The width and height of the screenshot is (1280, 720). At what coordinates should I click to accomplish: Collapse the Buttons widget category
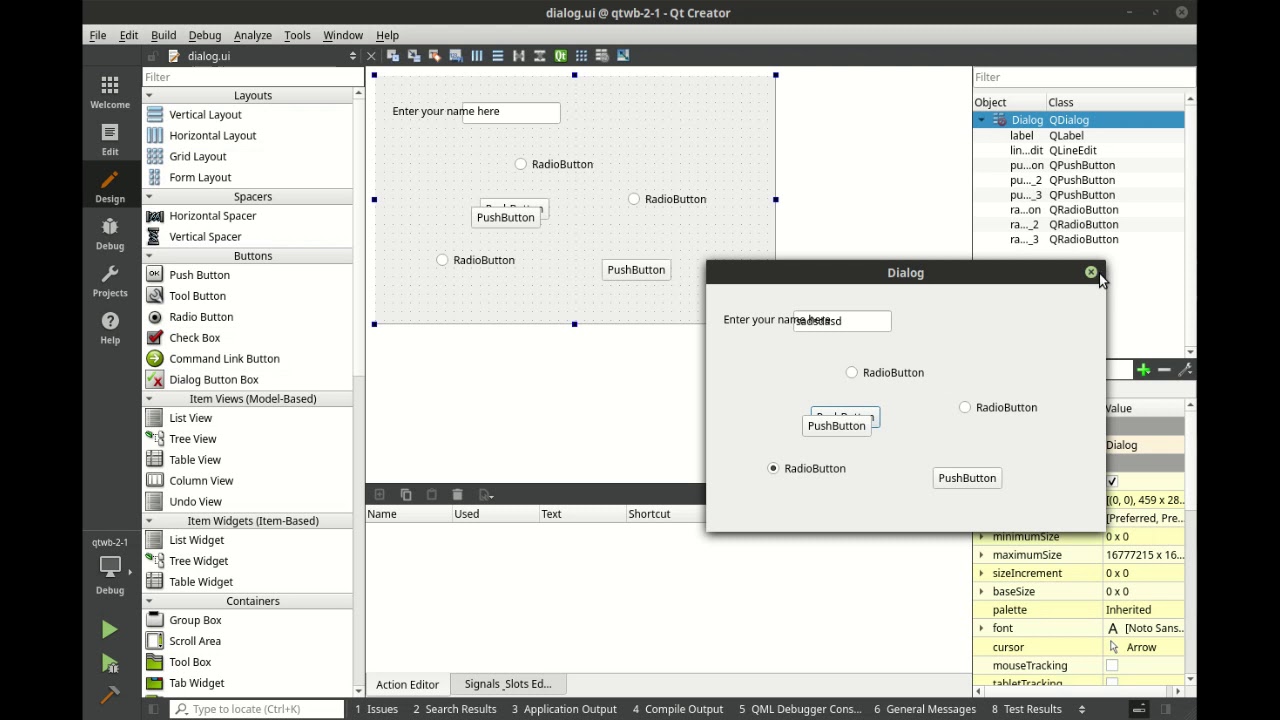click(149, 256)
